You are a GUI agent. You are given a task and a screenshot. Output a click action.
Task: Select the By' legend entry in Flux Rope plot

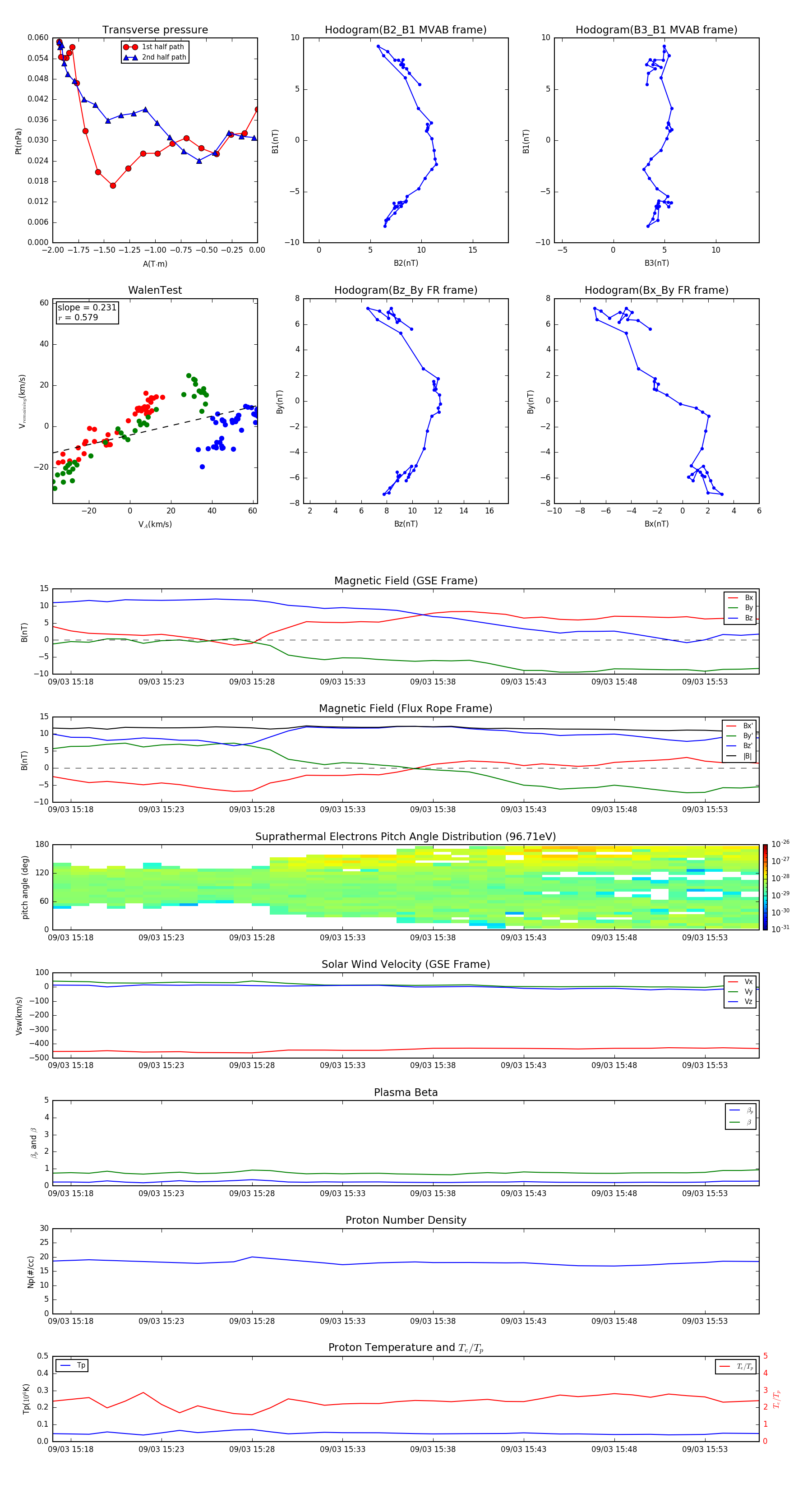pyautogui.click(x=739, y=736)
